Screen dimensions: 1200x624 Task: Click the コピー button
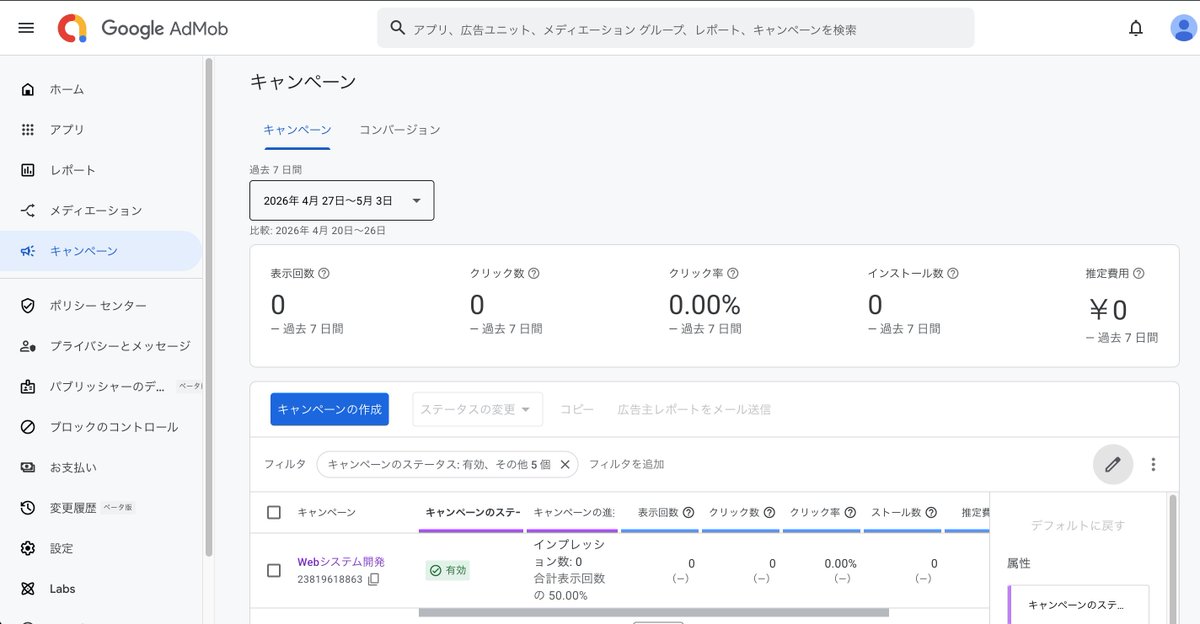576,409
